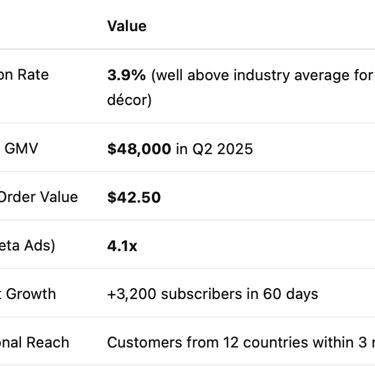The width and height of the screenshot is (375, 366).
Task: Click the 'in Q2 2025' text
Action: (214, 149)
